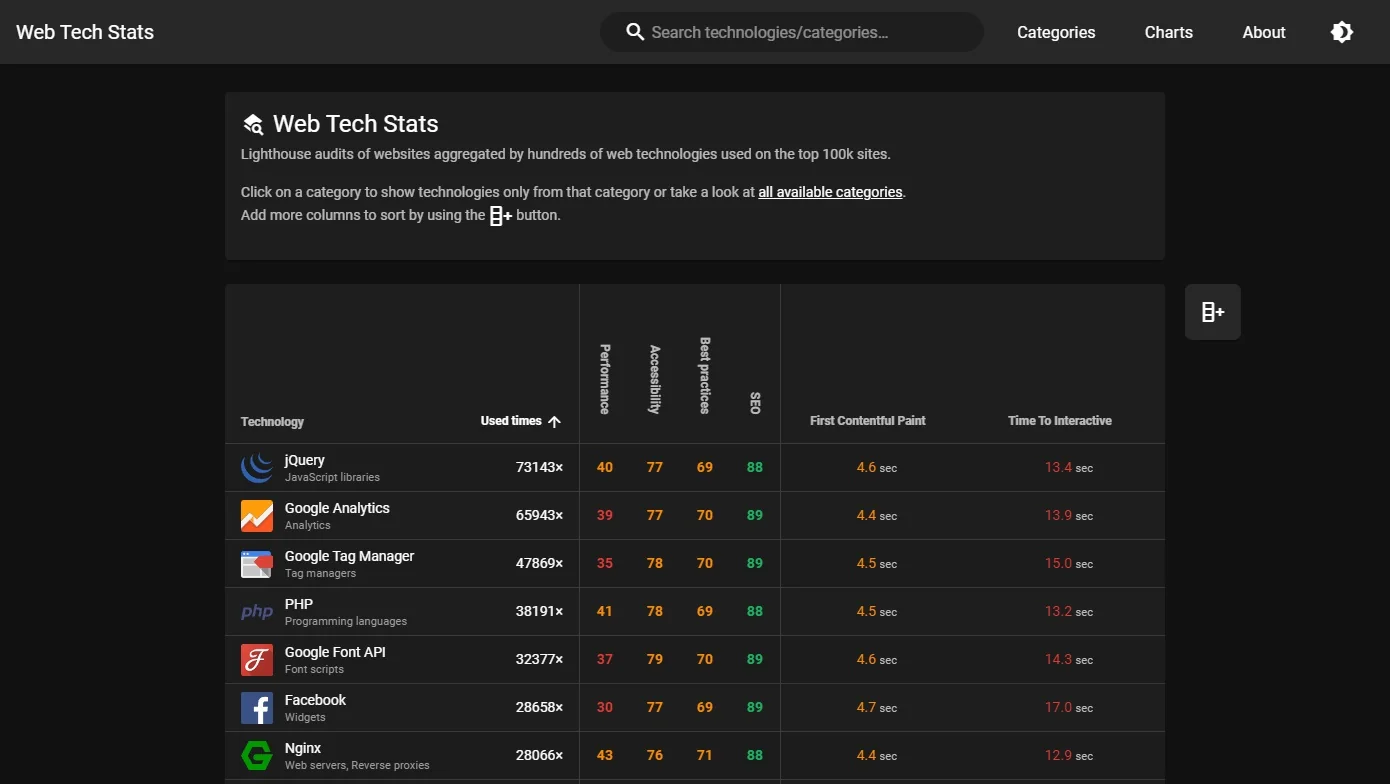Open the Nginx technology name
Image resolution: width=1390 pixels, height=784 pixels.
pos(303,748)
